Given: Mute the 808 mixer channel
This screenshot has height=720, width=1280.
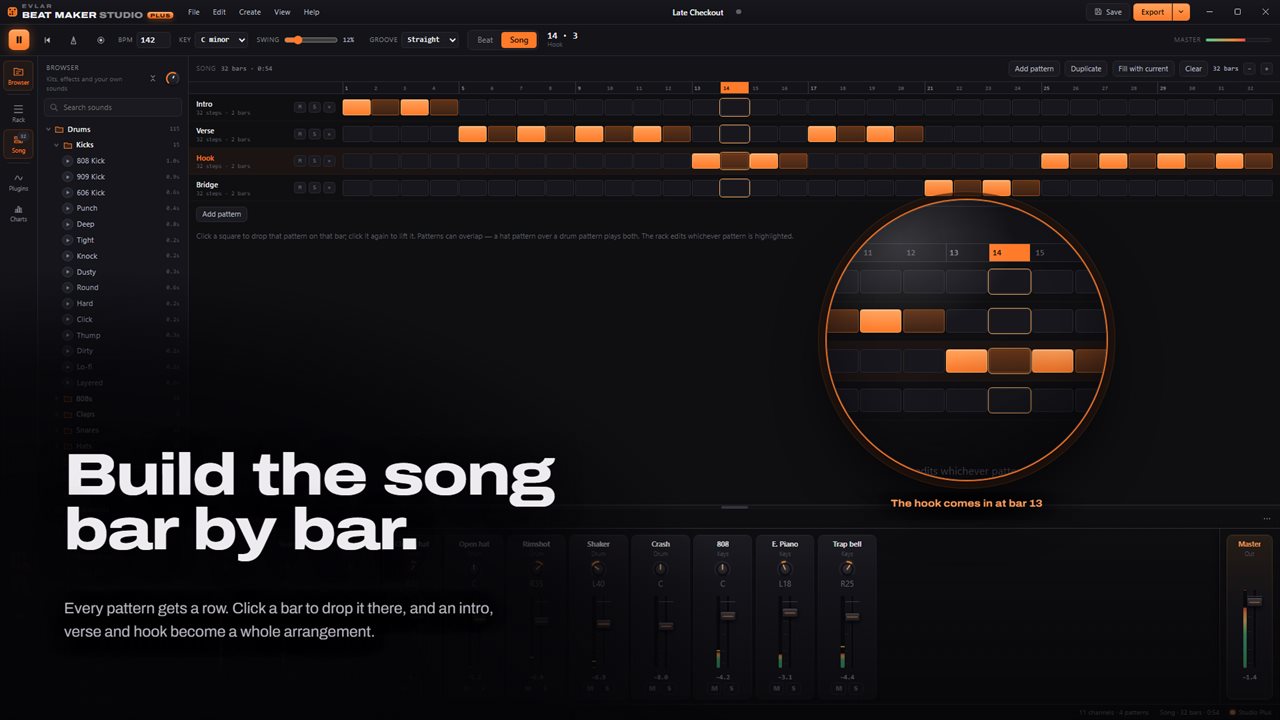Looking at the screenshot, I should coord(715,688).
